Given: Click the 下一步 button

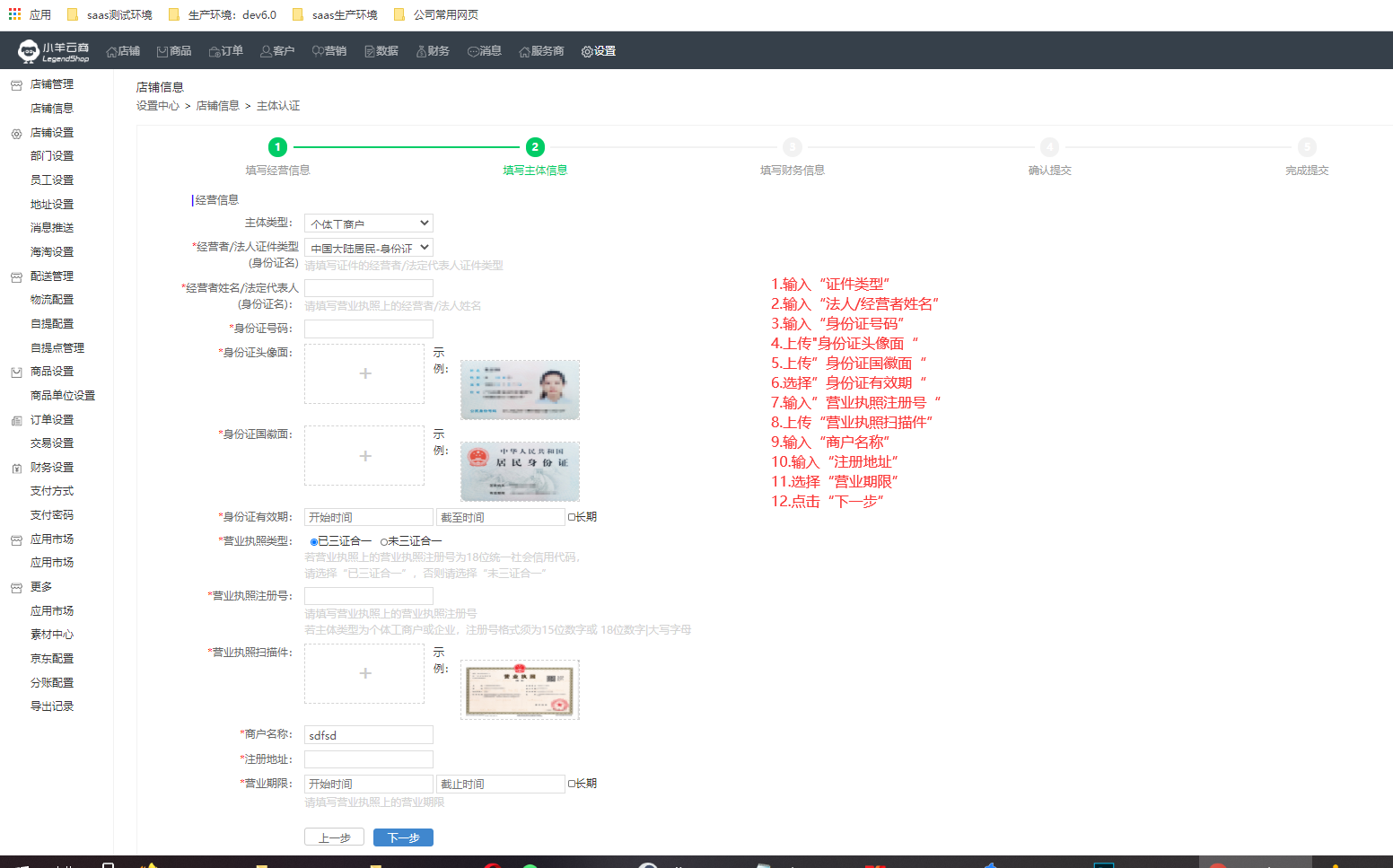Looking at the screenshot, I should (403, 837).
